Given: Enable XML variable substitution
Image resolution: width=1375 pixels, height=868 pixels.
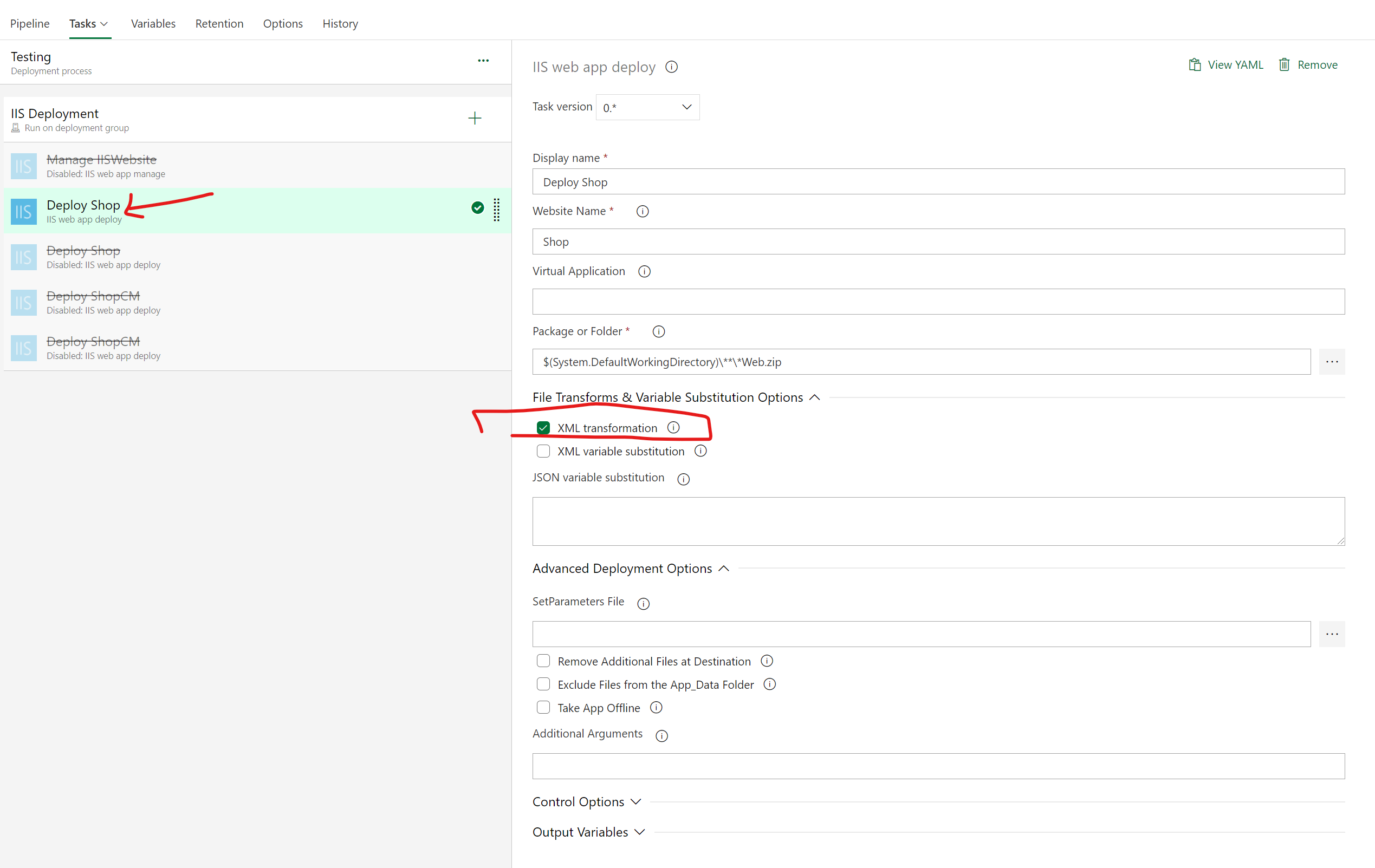Looking at the screenshot, I should [543, 451].
